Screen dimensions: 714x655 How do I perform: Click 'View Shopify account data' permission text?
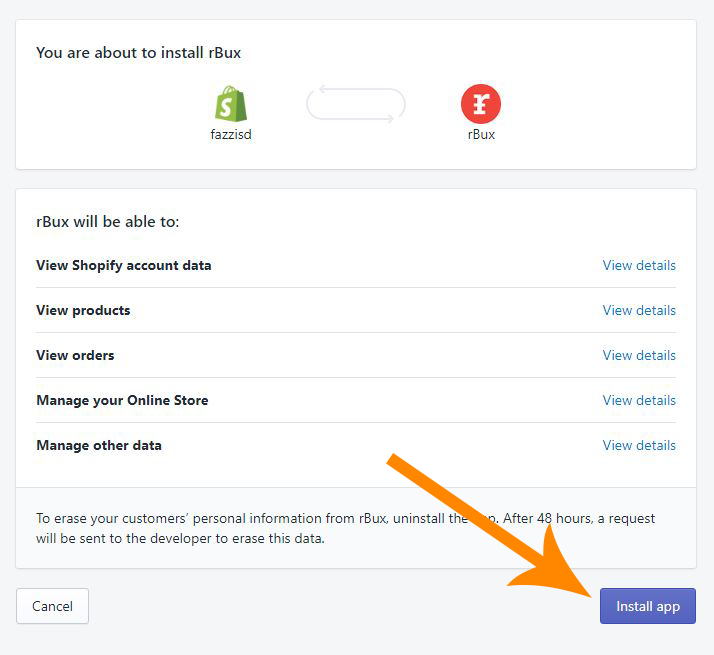click(x=124, y=266)
